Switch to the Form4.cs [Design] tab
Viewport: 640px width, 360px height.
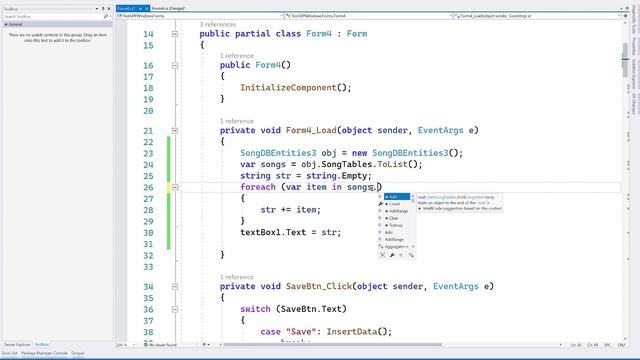(169, 8)
